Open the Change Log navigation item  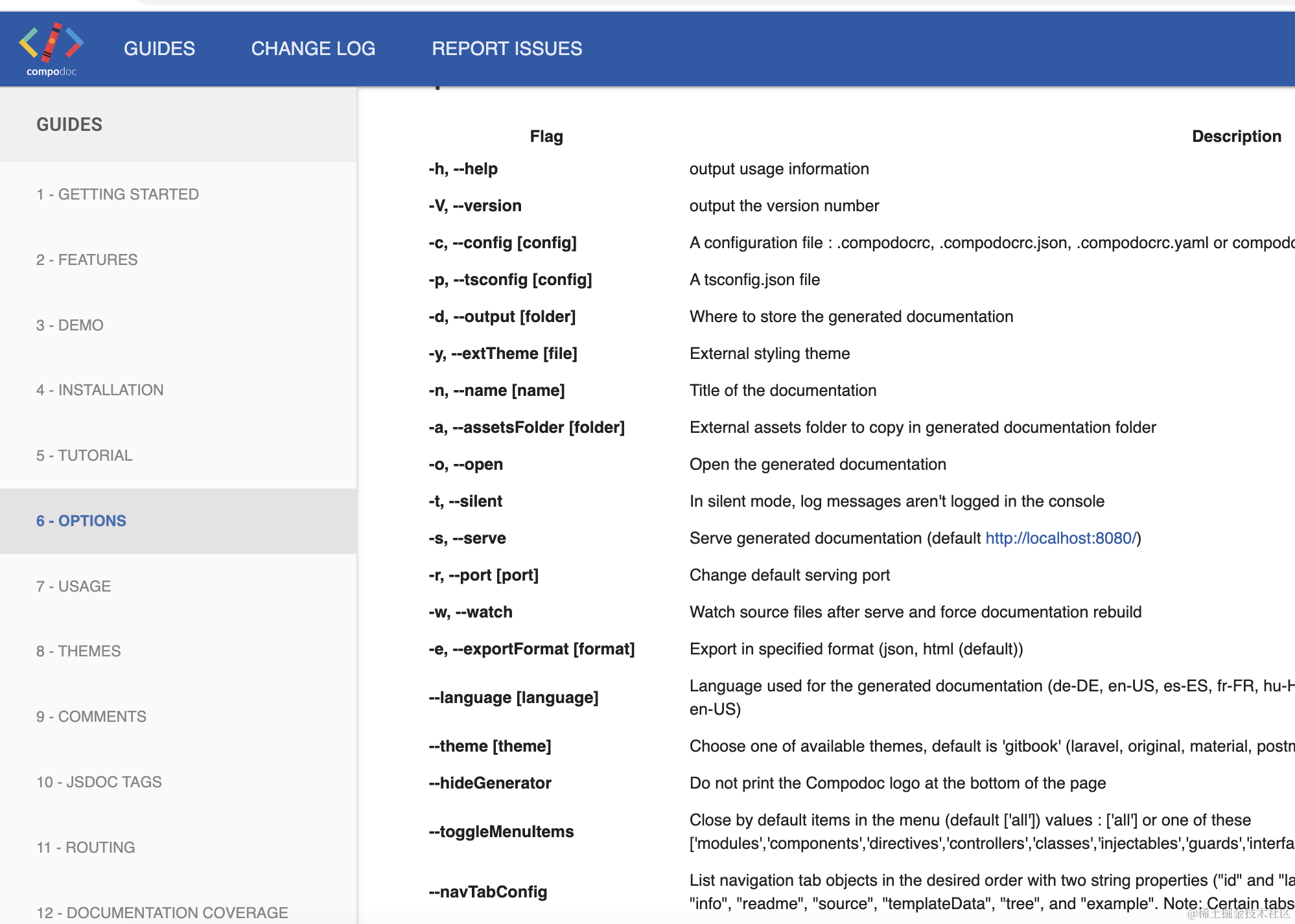pyautogui.click(x=313, y=49)
